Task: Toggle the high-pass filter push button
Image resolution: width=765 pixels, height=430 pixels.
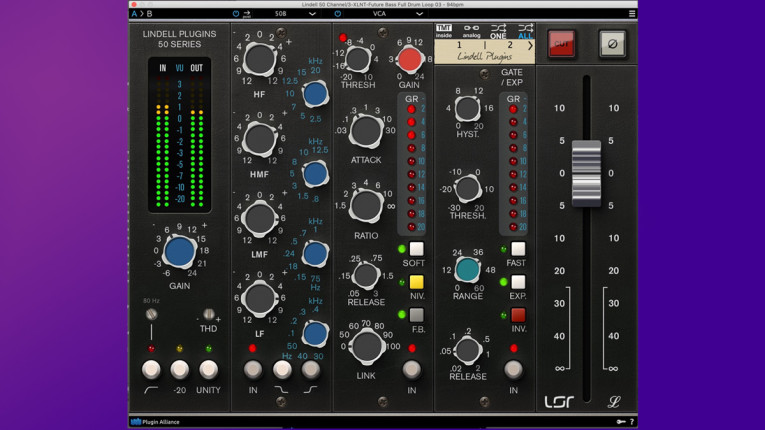Action: click(x=151, y=369)
